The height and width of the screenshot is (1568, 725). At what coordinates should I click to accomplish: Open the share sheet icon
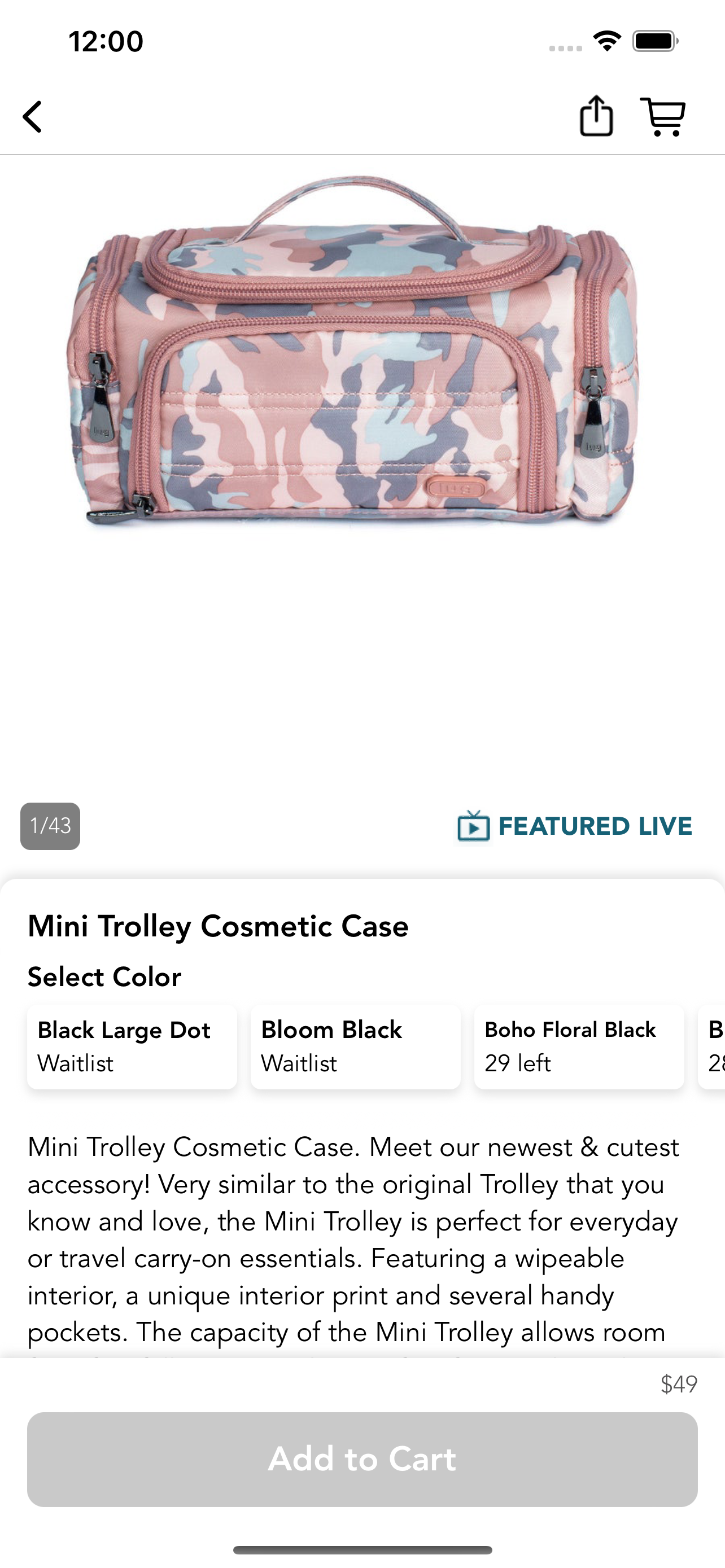click(596, 115)
